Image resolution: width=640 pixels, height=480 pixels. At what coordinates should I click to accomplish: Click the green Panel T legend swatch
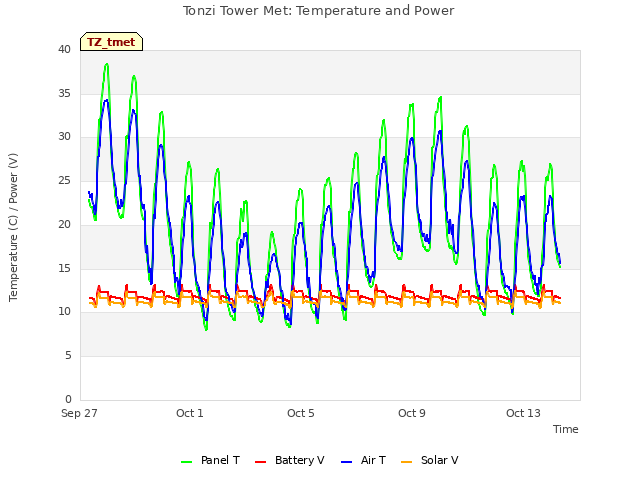pyautogui.click(x=187, y=462)
